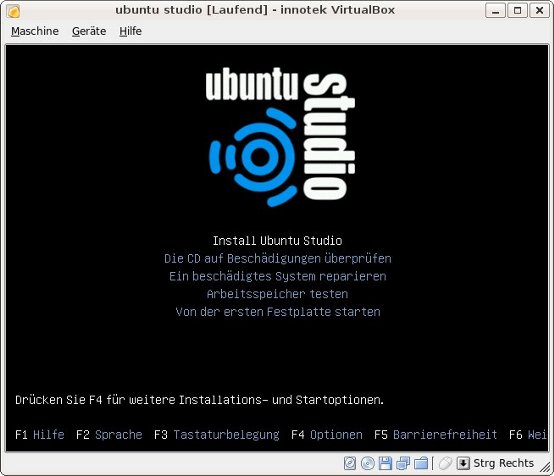The width and height of the screenshot is (554, 476).
Task: Select Die CD auf Beschädigungen überprüfen
Action: click(278, 258)
